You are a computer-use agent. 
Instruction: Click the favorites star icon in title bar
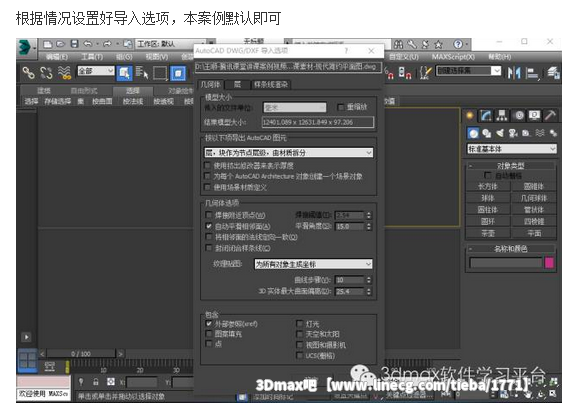click(x=438, y=44)
